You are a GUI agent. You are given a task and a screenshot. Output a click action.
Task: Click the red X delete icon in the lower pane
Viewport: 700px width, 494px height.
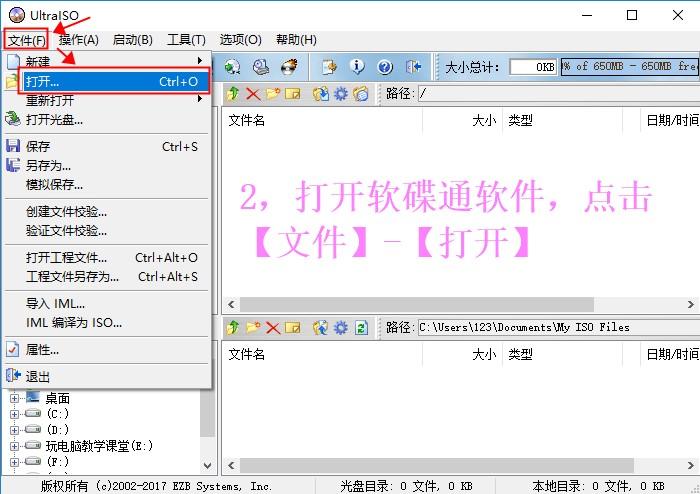click(273, 327)
